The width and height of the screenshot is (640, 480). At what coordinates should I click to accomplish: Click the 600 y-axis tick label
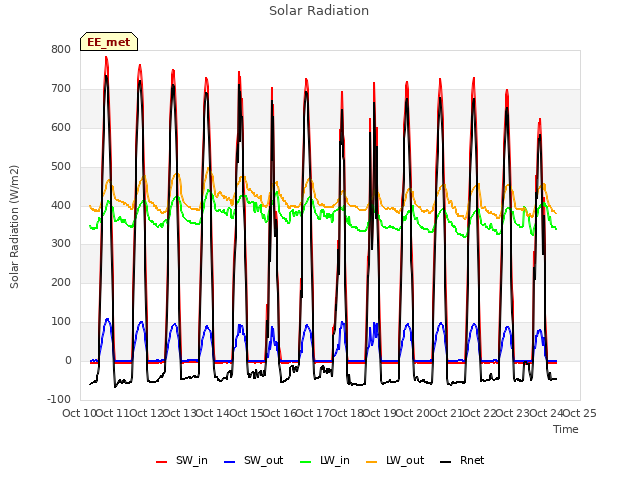61,127
